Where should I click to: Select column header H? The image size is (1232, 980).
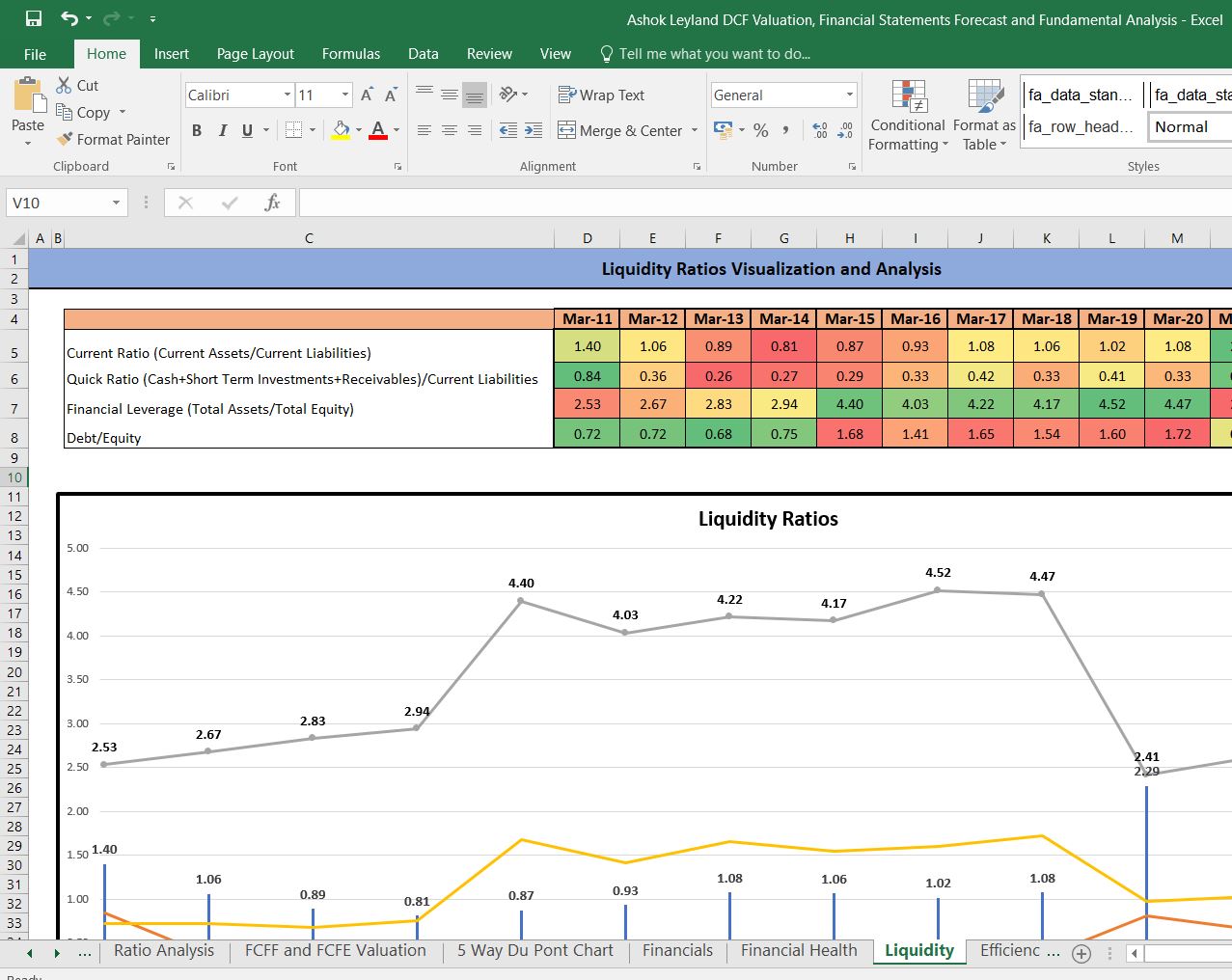(849, 238)
